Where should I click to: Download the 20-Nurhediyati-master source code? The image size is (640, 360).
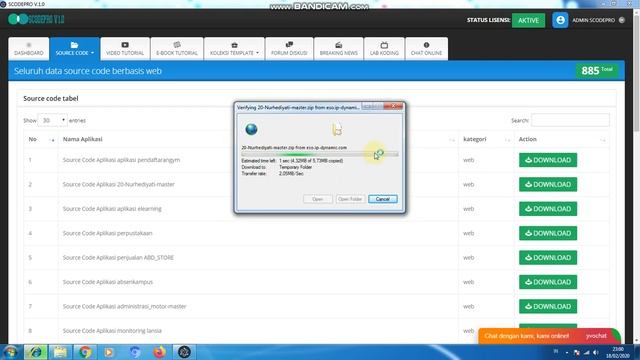(548, 184)
